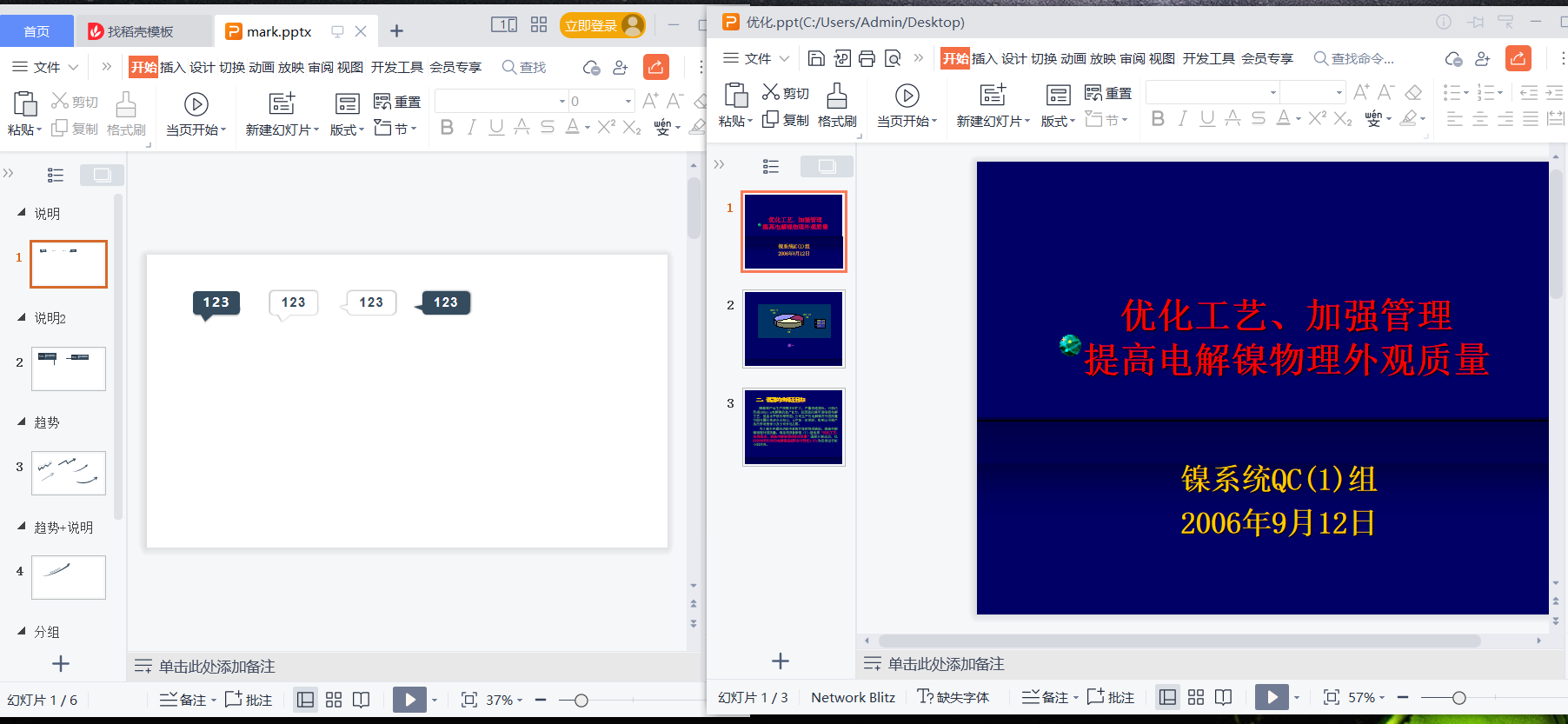Image resolution: width=1568 pixels, height=724 pixels.
Task: Click Cut (剪切) in the 优化.ppt ribbon
Action: (785, 92)
